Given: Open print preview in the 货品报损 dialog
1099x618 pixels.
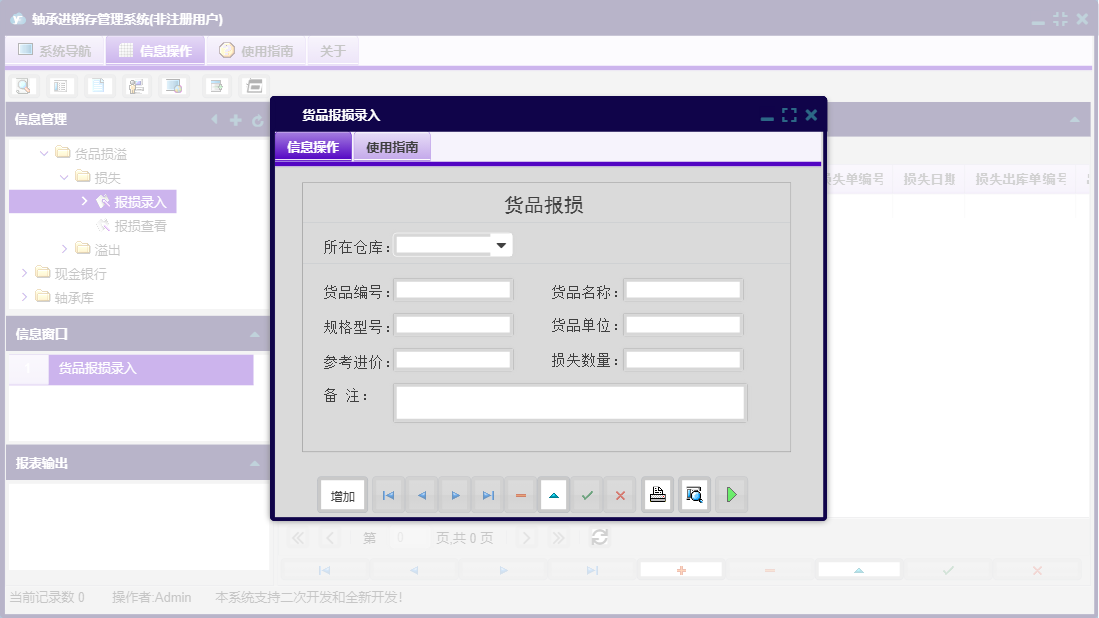Looking at the screenshot, I should tap(694, 494).
